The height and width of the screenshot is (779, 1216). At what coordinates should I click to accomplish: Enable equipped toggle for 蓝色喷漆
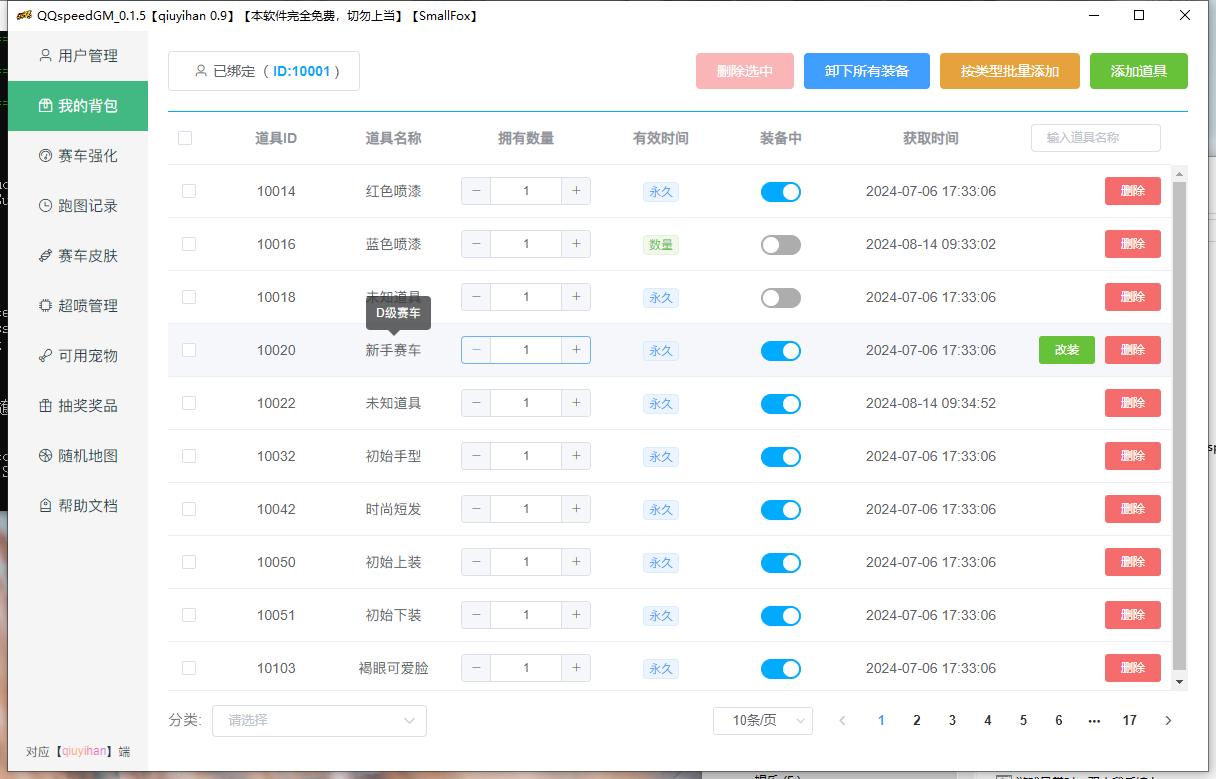coord(780,244)
